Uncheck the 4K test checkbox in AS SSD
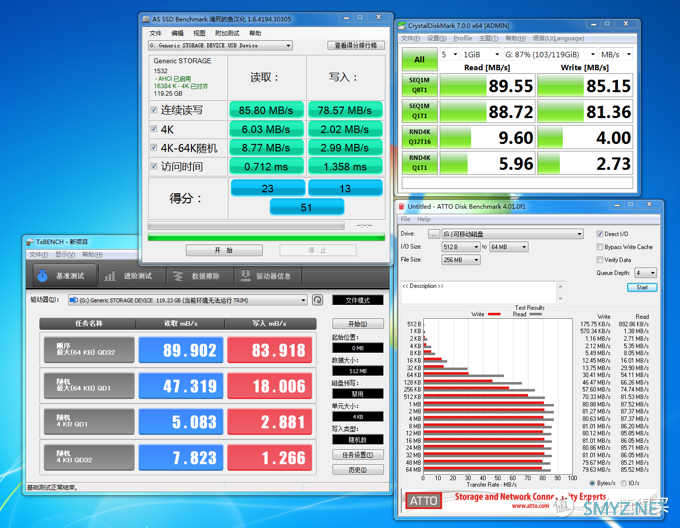Image resolution: width=680 pixels, height=528 pixels. coord(154,129)
